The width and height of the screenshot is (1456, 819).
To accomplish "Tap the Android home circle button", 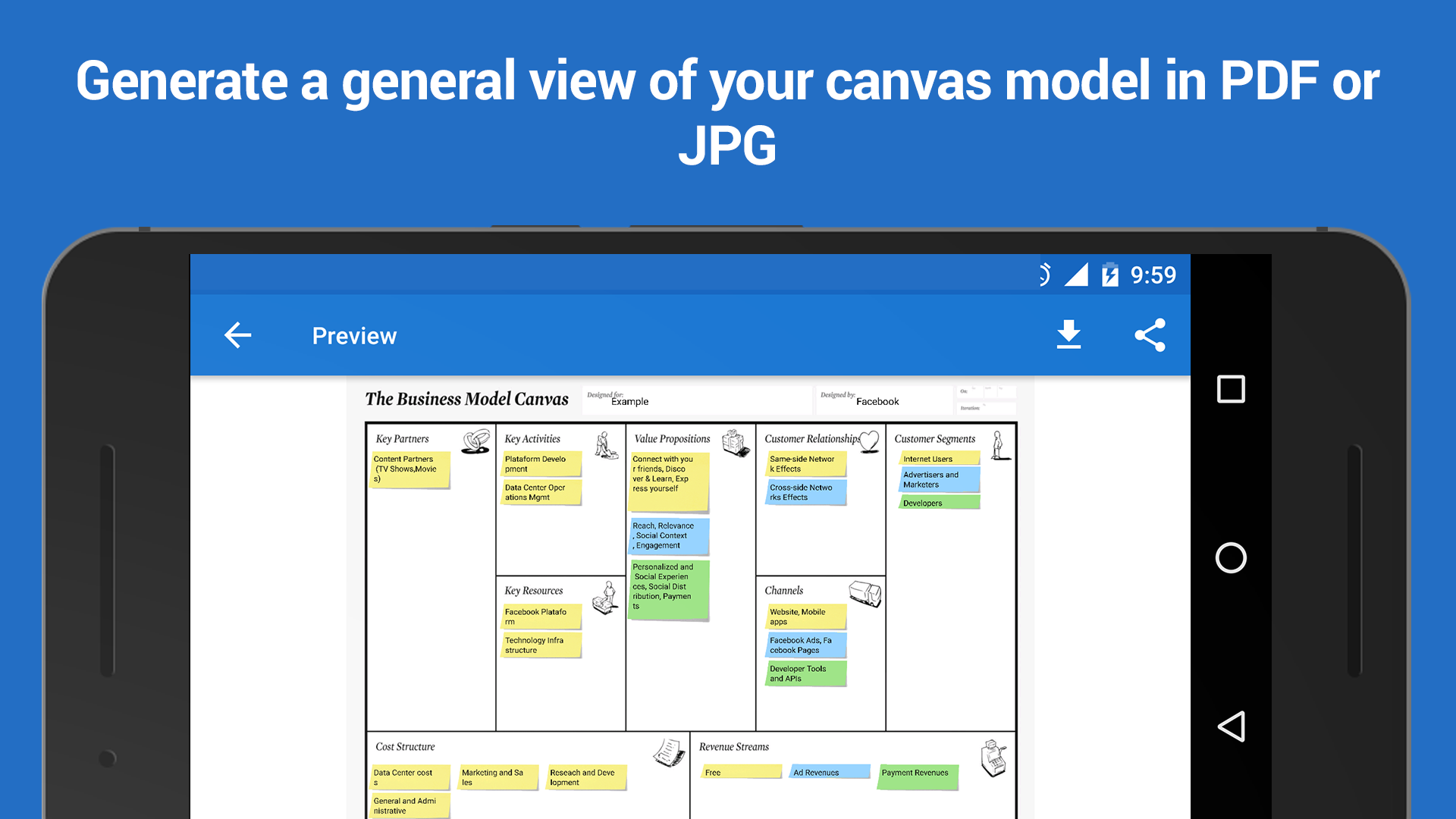I will [x=1231, y=558].
